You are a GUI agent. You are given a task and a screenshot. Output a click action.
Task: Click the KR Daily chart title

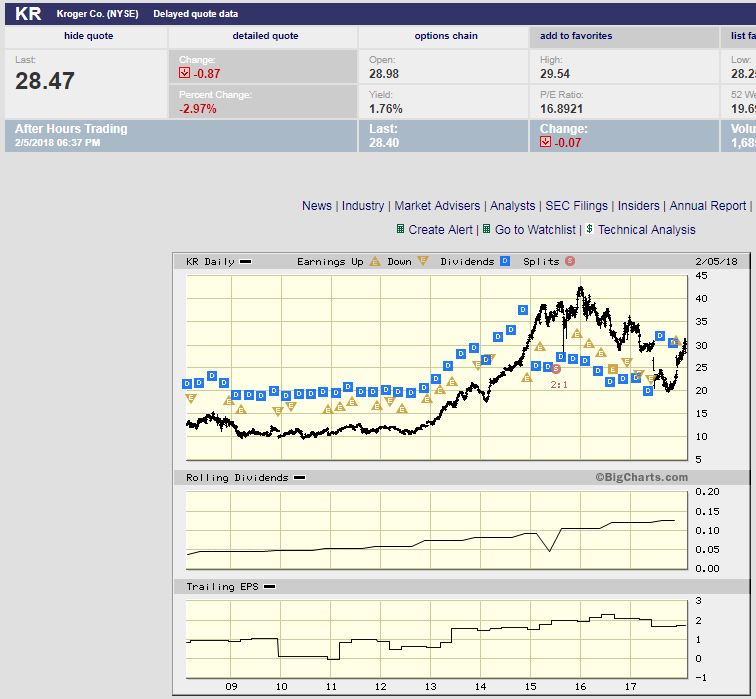210,262
